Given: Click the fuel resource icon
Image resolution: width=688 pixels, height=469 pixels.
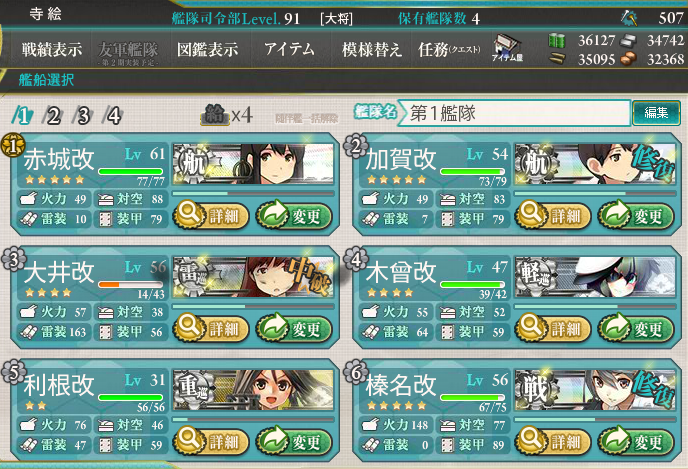Looking at the screenshot, I should pyautogui.click(x=556, y=40).
